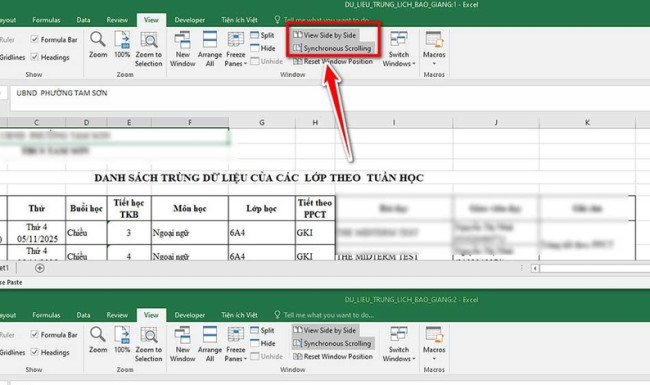Select View tab in top window
650x385 pixels.
coord(151,20)
